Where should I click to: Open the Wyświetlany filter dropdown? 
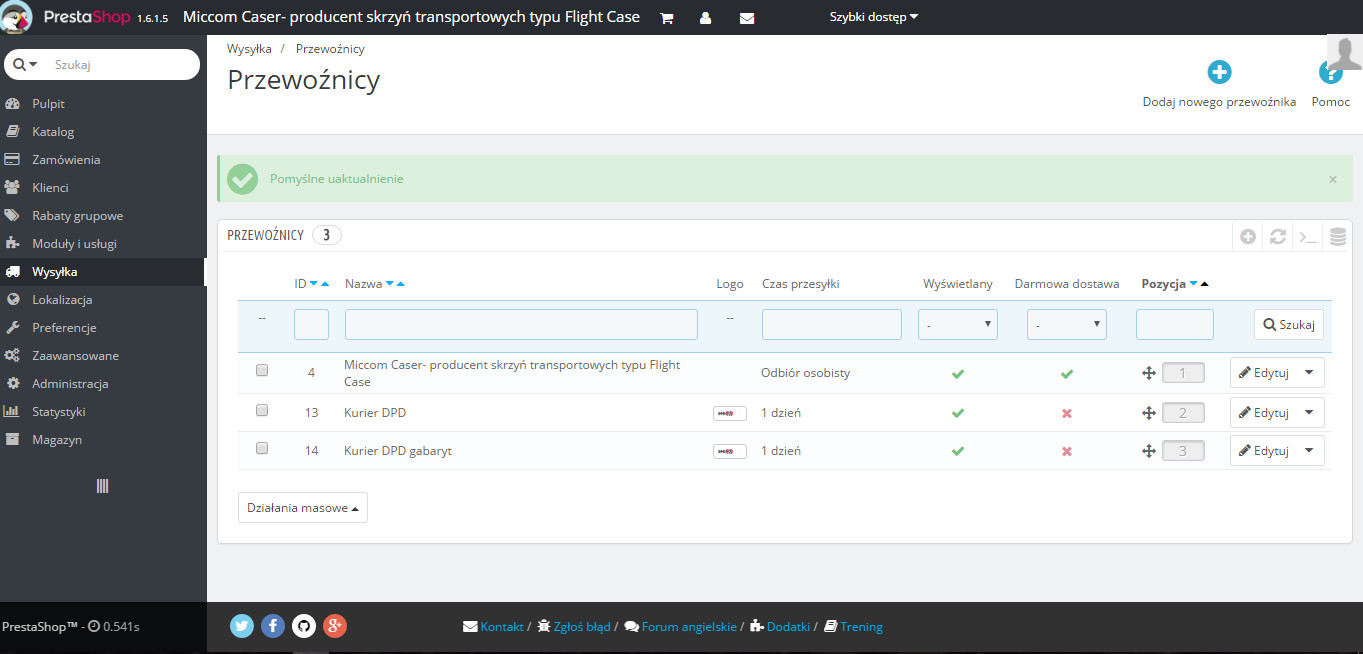(x=957, y=324)
